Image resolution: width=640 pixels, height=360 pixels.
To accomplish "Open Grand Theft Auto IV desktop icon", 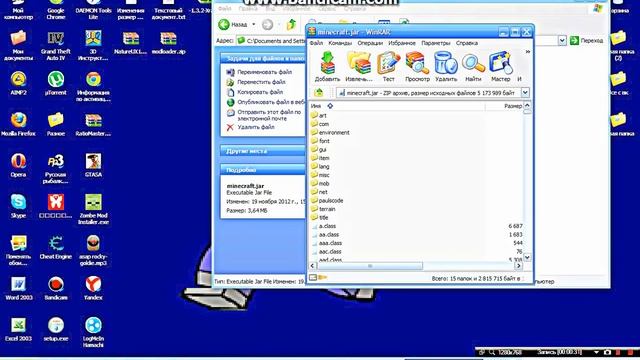I will pos(56,45).
